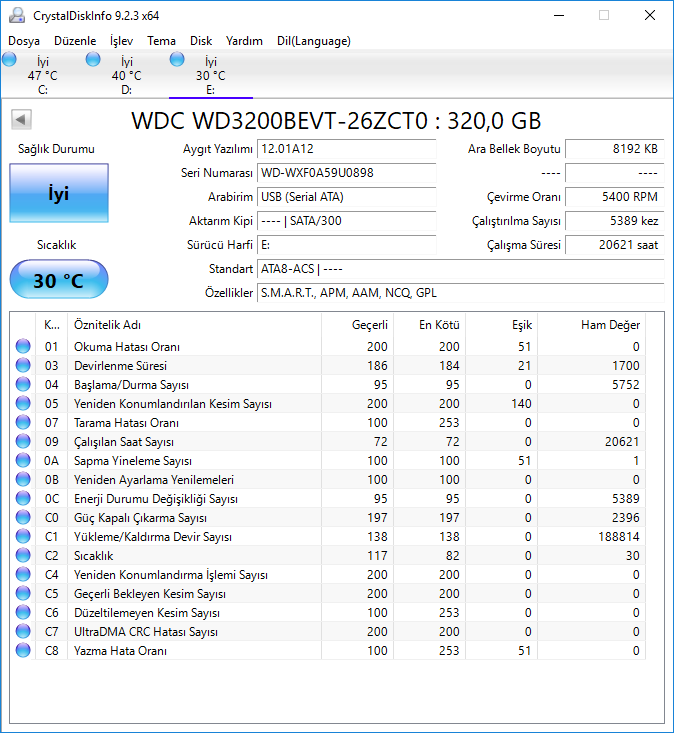The width and height of the screenshot is (674, 733).
Task: Click the Çevirme Oranı value 5400 RPM
Action: click(x=615, y=197)
